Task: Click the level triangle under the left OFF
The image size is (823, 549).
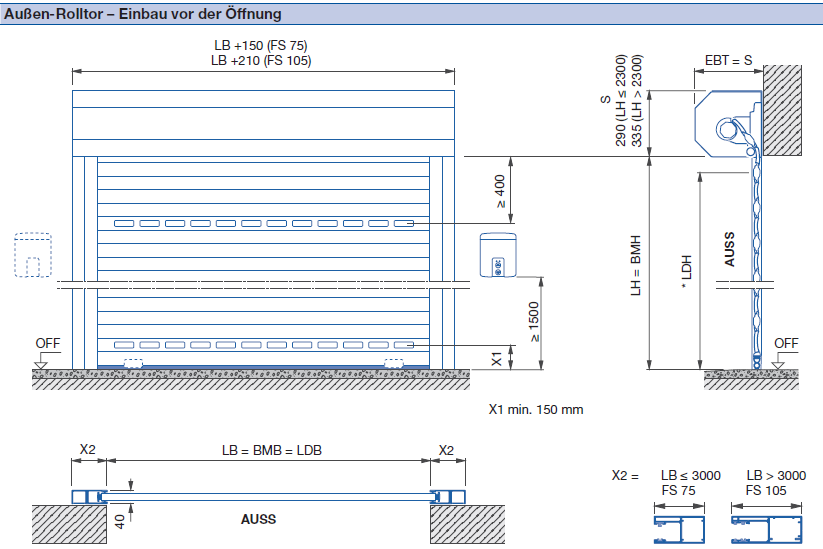Action: pos(40,365)
